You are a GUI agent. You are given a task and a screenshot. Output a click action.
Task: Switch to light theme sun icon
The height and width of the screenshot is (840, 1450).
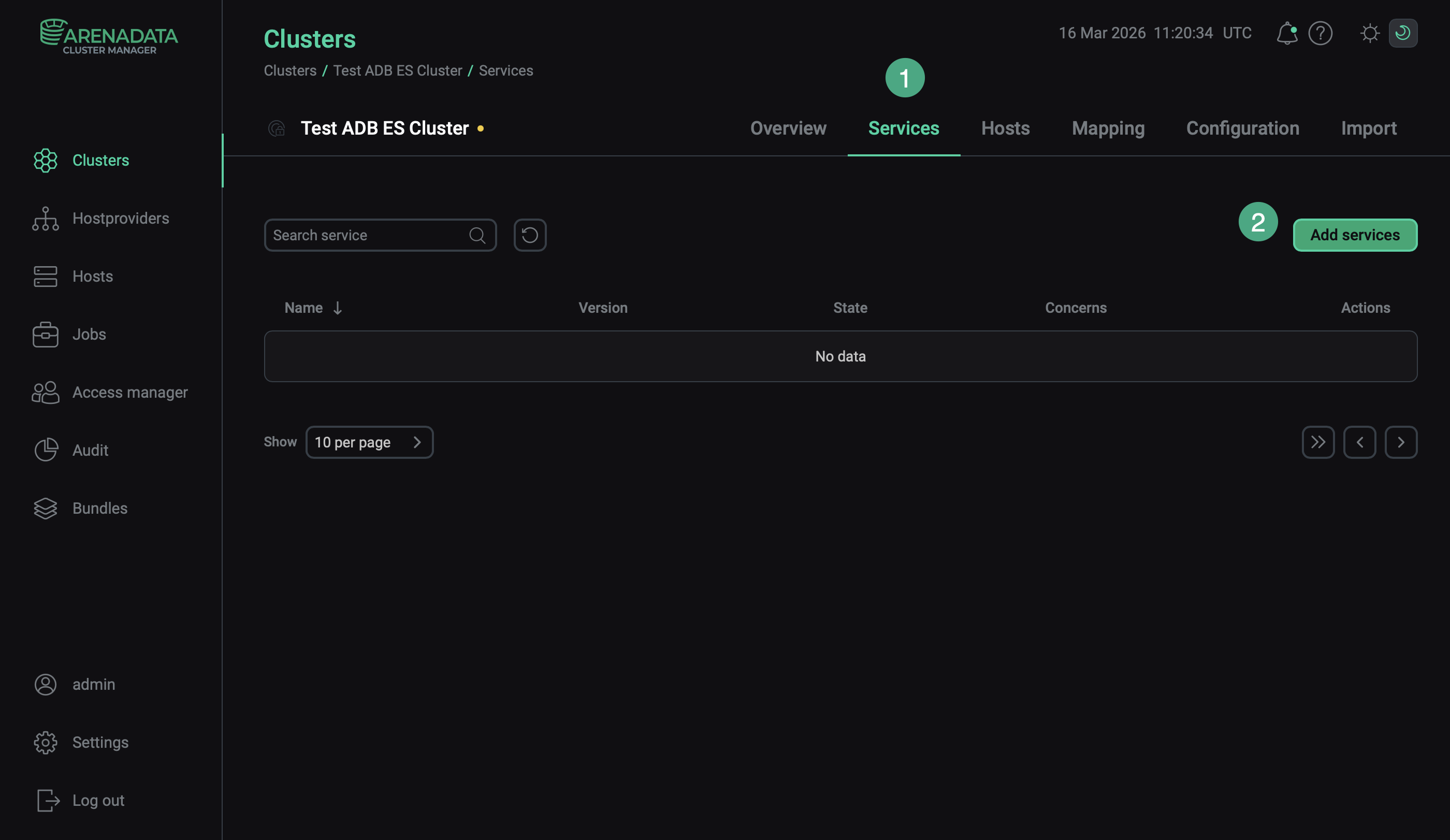tap(1369, 33)
